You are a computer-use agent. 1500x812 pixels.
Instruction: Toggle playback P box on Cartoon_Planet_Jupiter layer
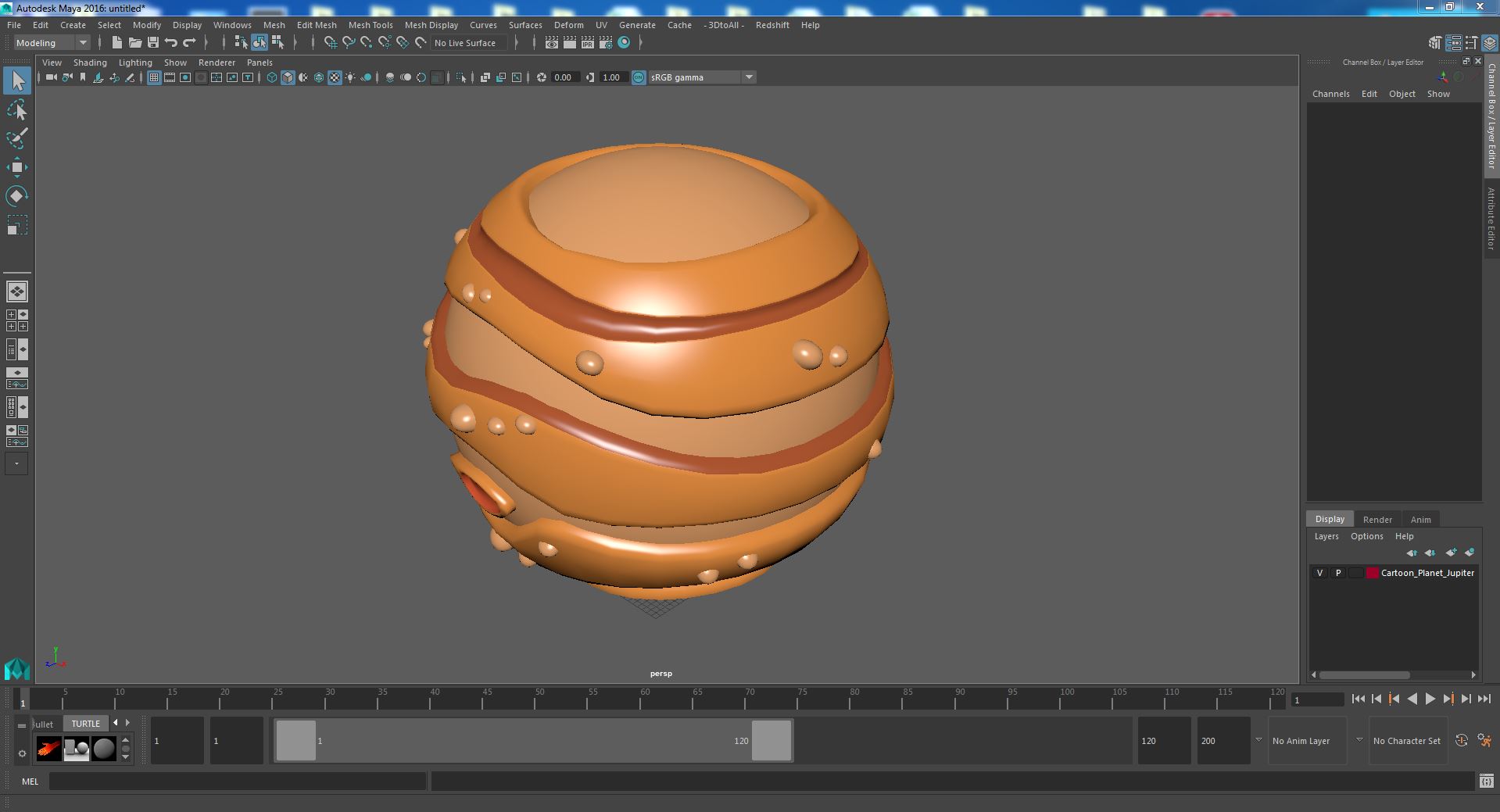pos(1338,573)
